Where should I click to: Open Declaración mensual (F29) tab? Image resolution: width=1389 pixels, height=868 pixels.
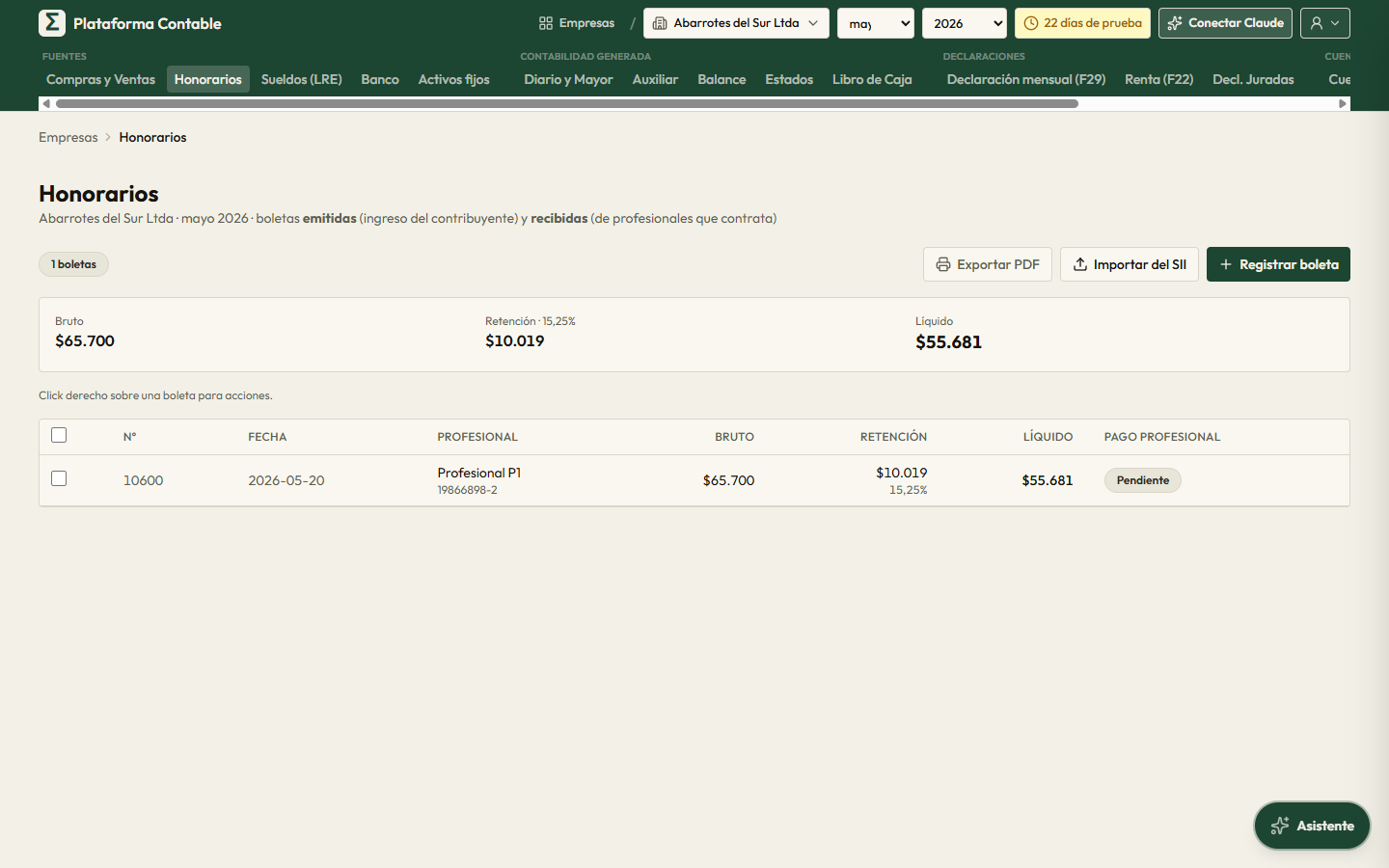[1026, 79]
